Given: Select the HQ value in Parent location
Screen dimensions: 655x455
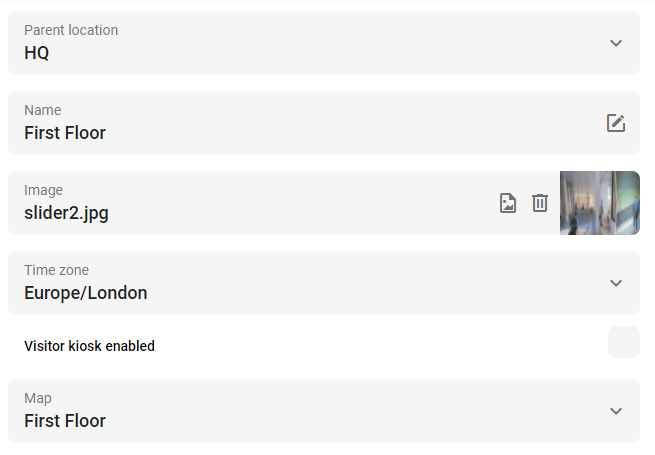Looking at the screenshot, I should point(37,53).
